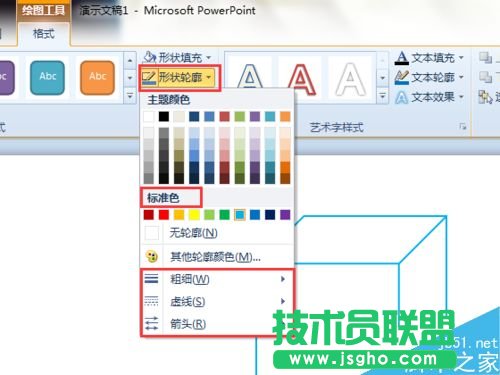Click the shape fill paint bucket icon
Screen dimensions: 500x375
[x=149, y=58]
